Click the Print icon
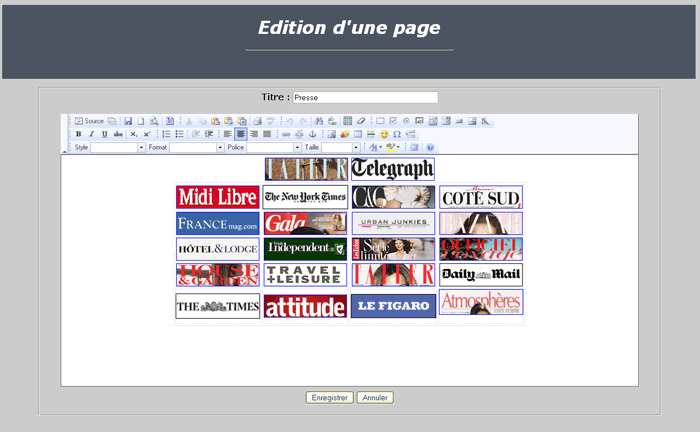The width and height of the screenshot is (700, 432). [257, 121]
